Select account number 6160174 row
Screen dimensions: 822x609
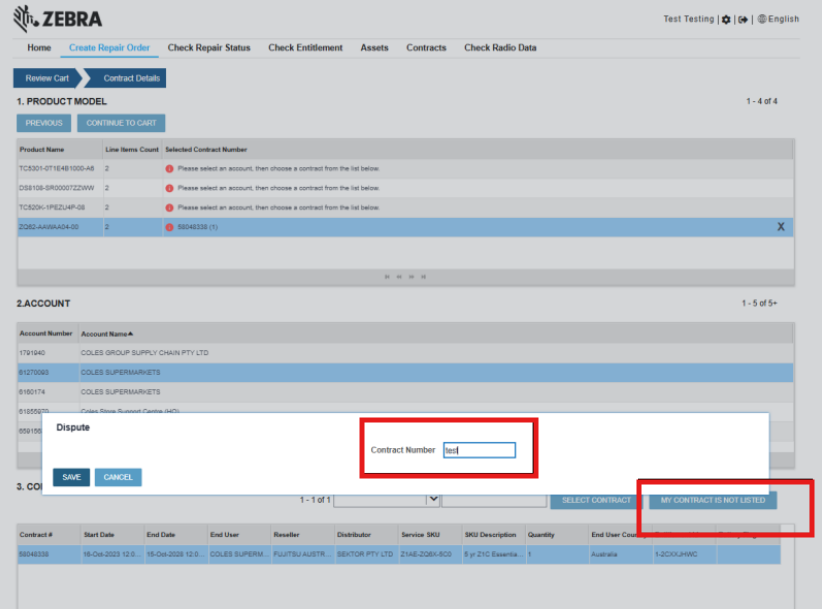[405, 392]
